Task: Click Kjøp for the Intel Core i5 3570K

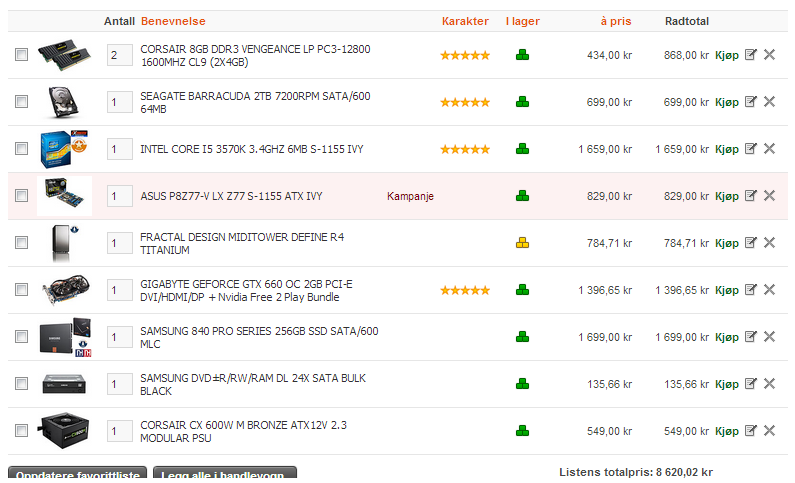Action: (x=727, y=150)
